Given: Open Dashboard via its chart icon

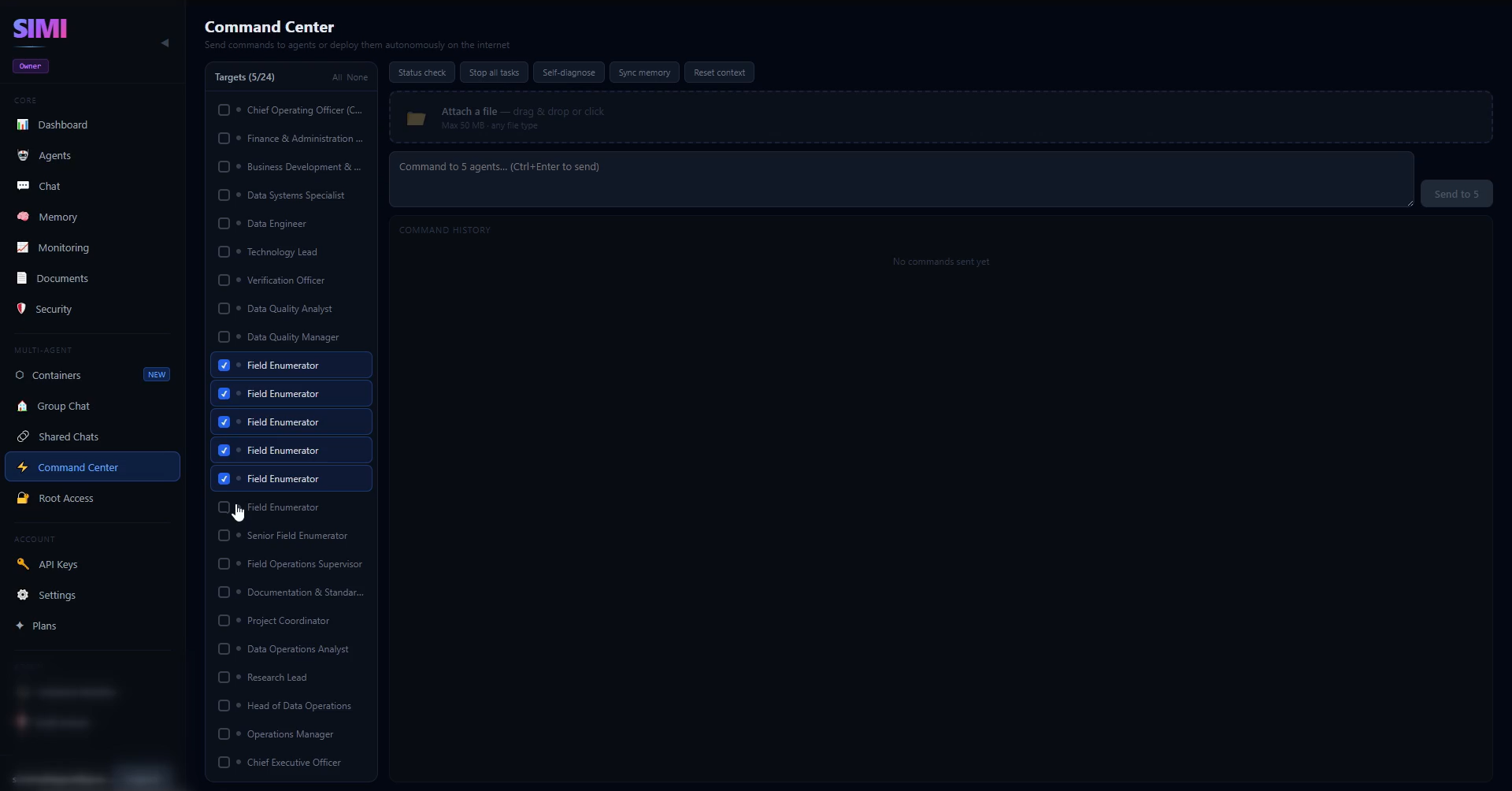Looking at the screenshot, I should point(23,124).
